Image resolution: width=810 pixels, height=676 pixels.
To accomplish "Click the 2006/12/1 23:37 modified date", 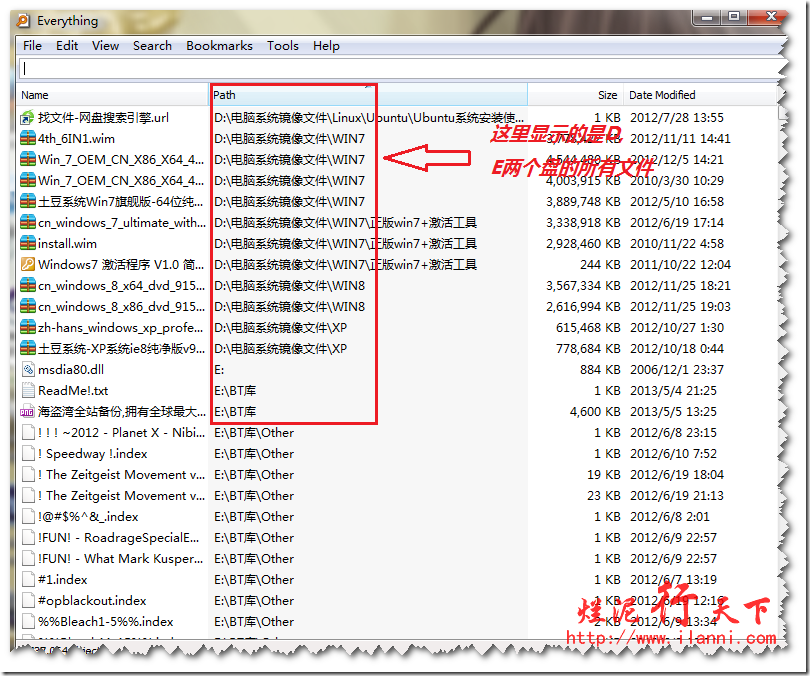I will coord(677,370).
